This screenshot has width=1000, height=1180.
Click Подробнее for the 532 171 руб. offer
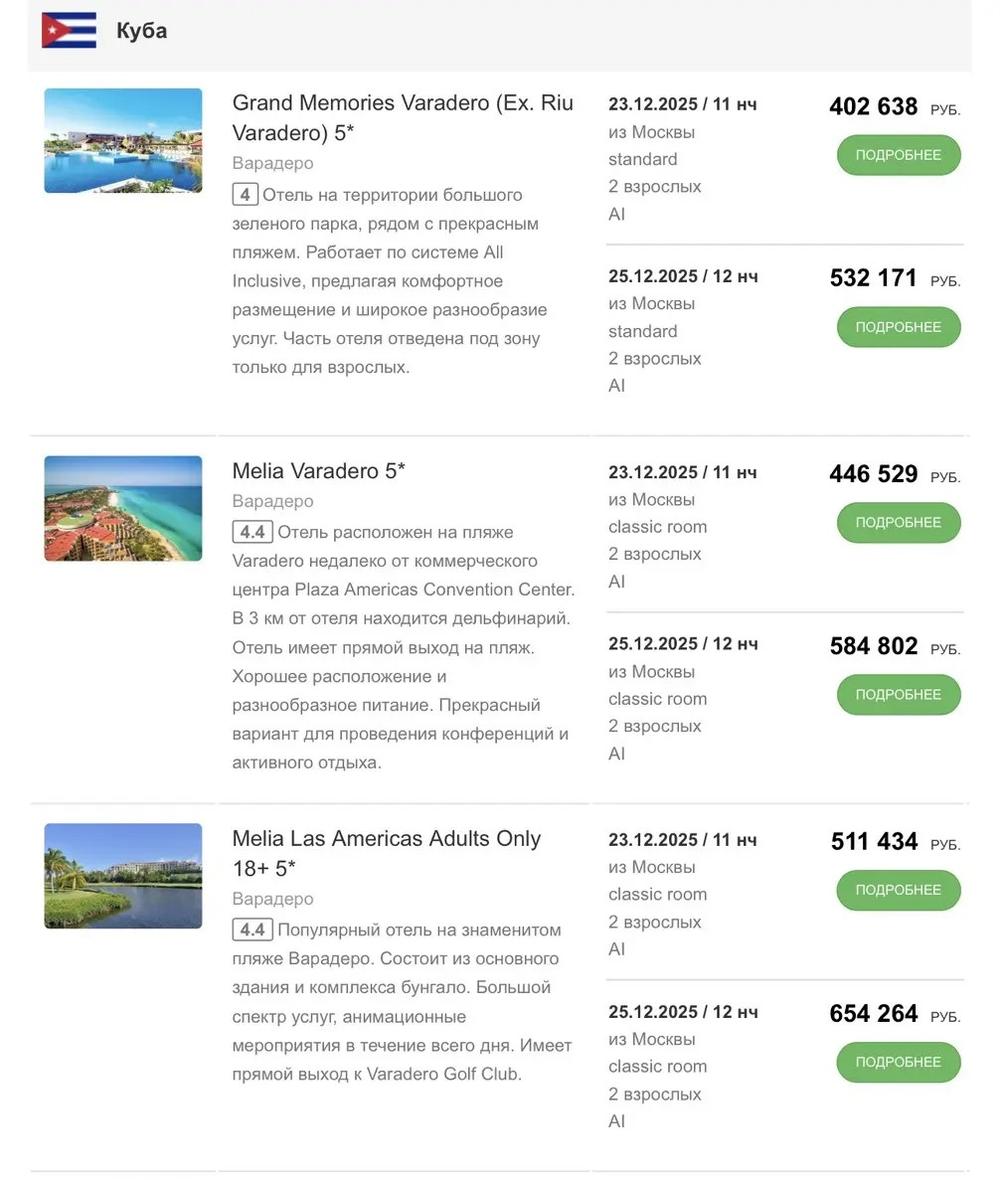898,327
